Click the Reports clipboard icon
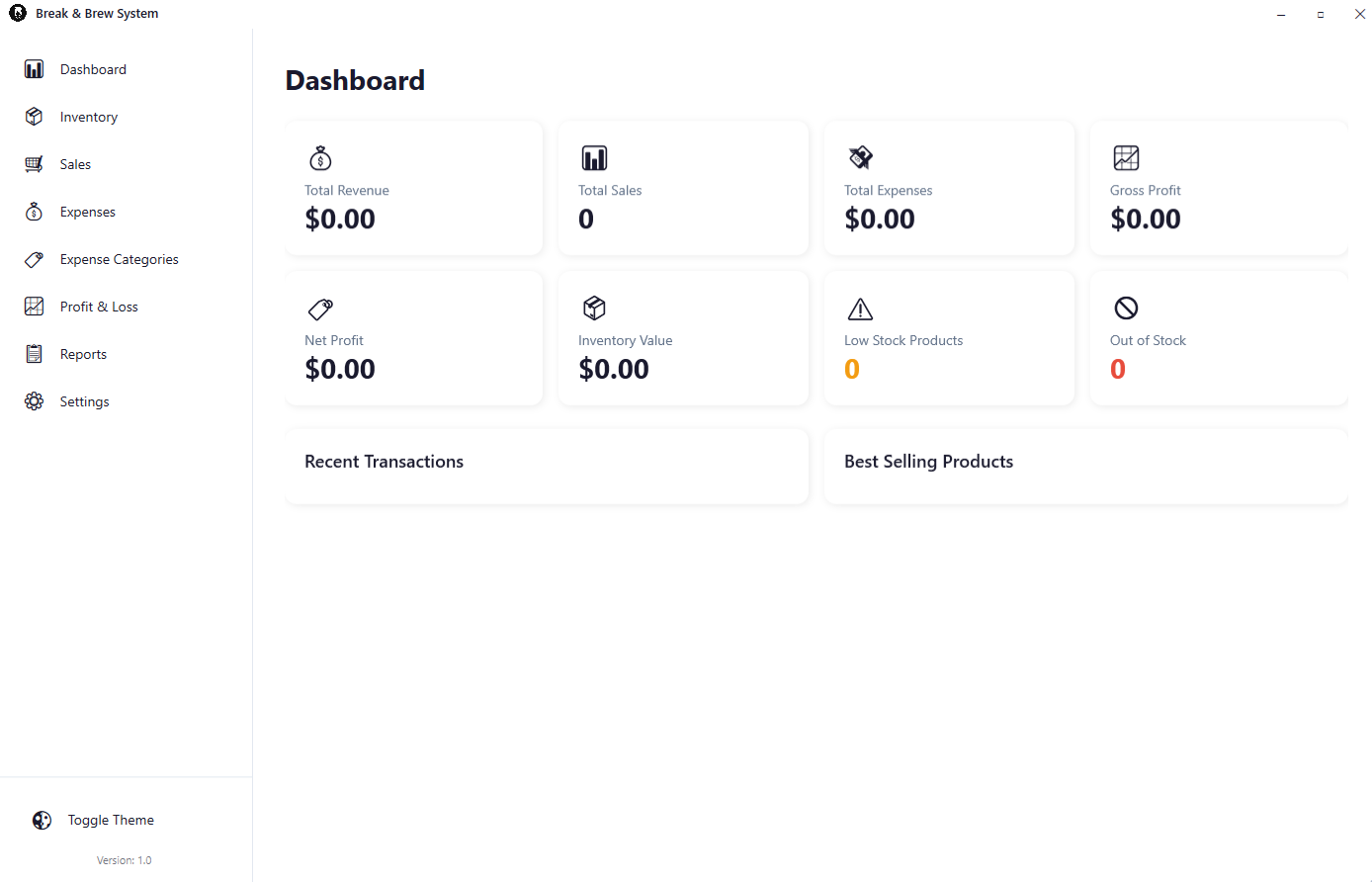The height and width of the screenshot is (882, 1372). pyautogui.click(x=35, y=354)
